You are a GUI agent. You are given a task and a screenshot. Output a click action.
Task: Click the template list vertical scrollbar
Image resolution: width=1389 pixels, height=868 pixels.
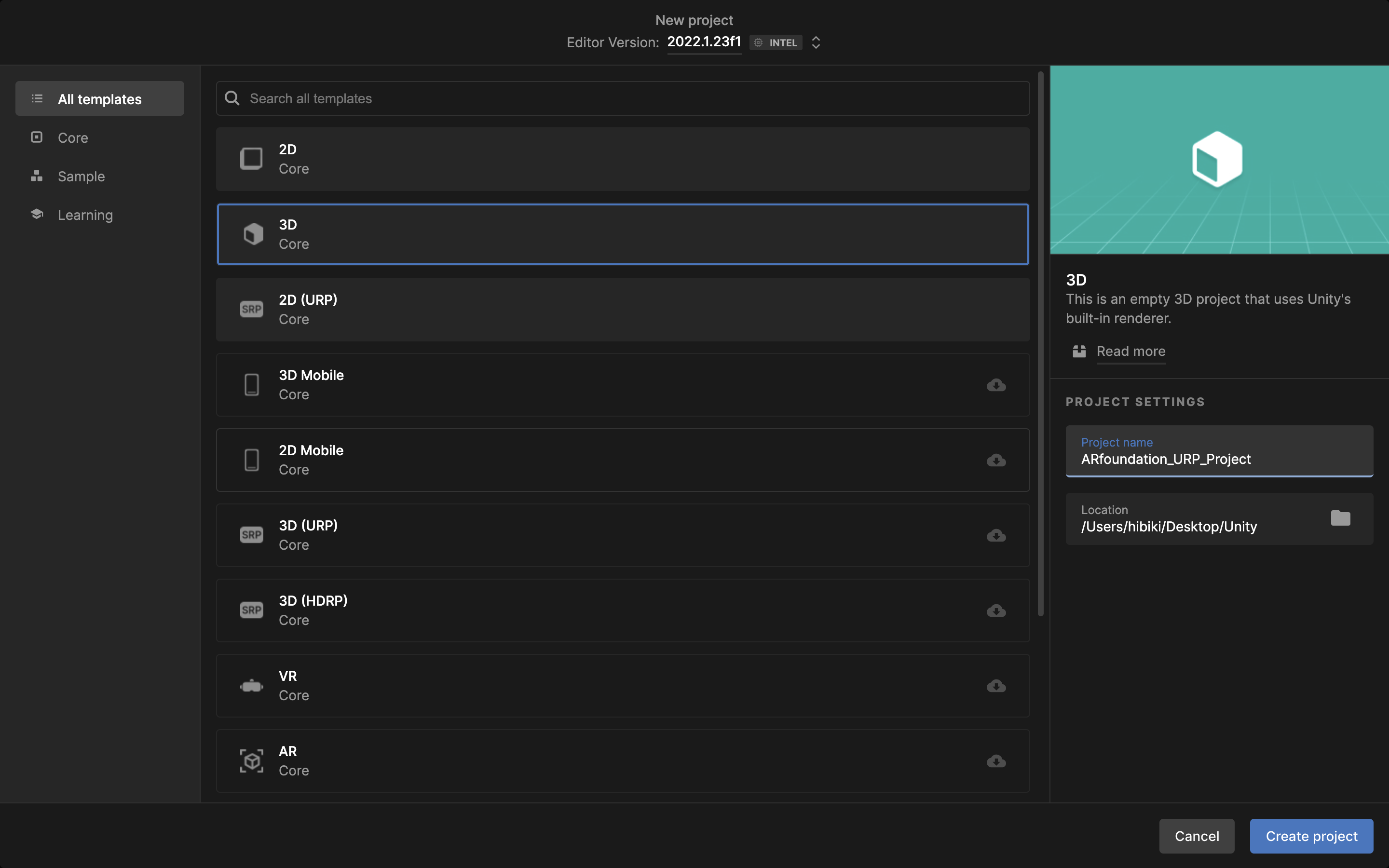(x=1040, y=344)
